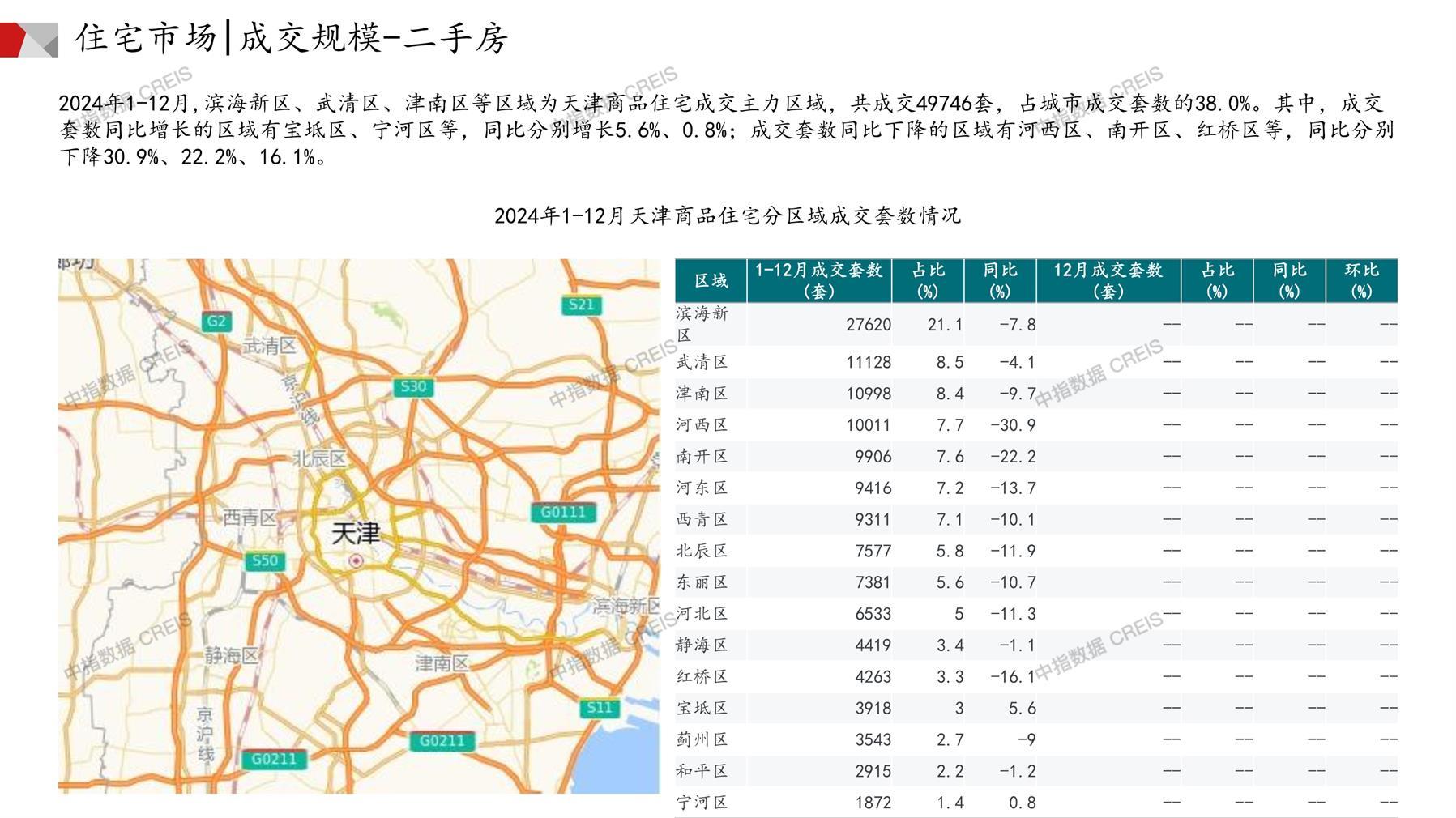Image resolution: width=1456 pixels, height=818 pixels.
Task: Click the 武清区 label on the map
Action: click(x=269, y=346)
